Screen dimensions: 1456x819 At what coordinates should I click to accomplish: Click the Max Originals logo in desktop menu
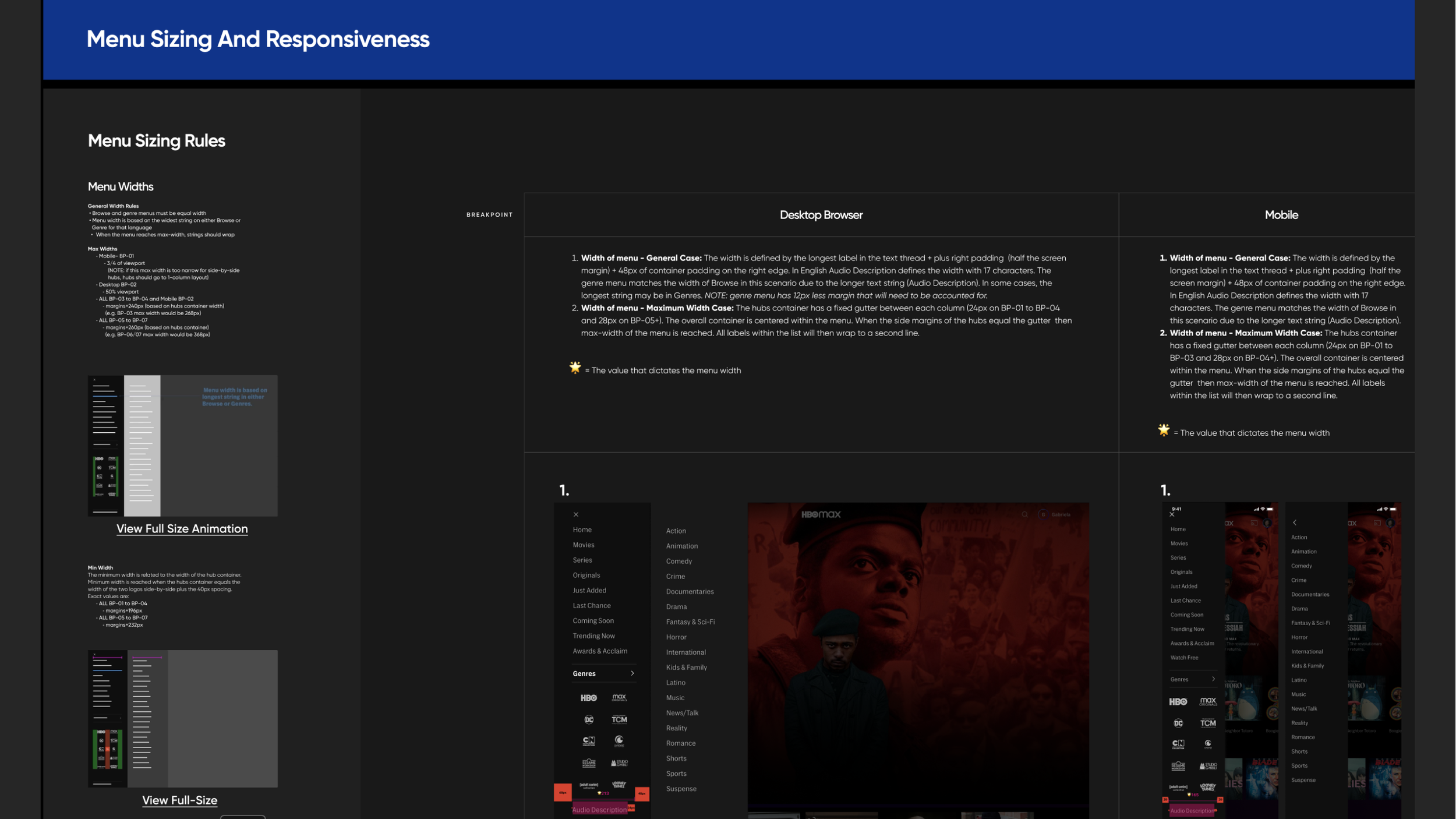tap(619, 697)
